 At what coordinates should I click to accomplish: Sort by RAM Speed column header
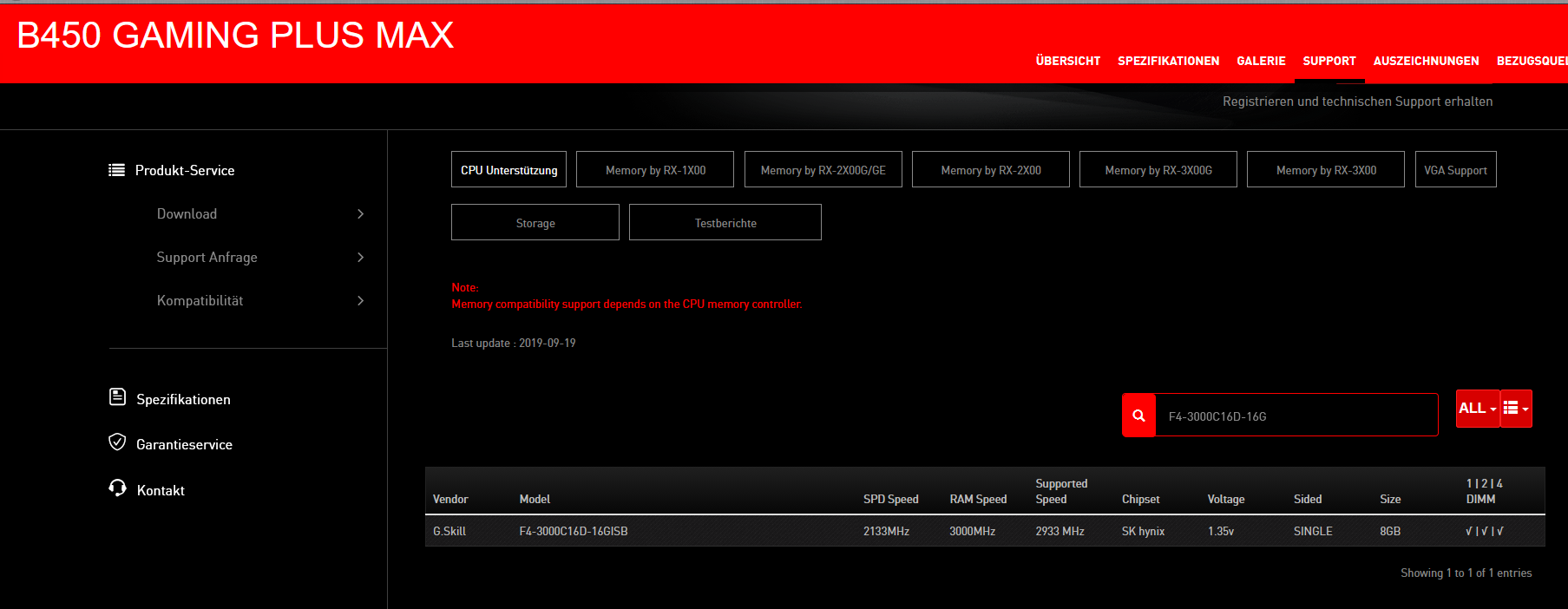tap(978, 499)
